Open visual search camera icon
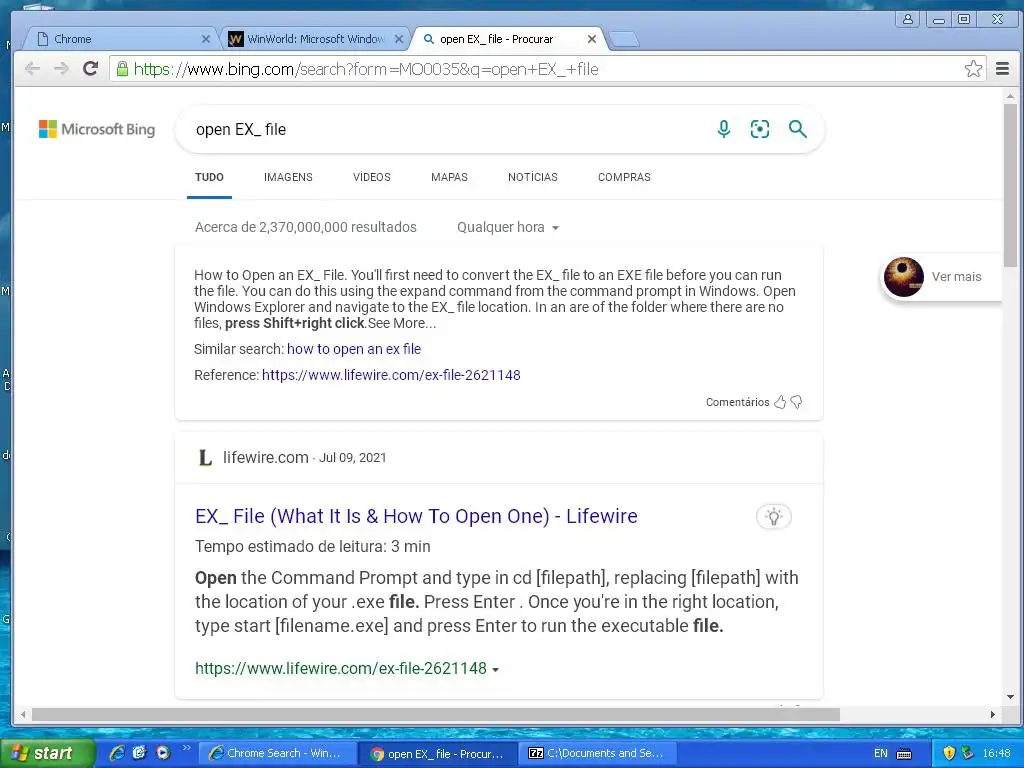 [760, 129]
